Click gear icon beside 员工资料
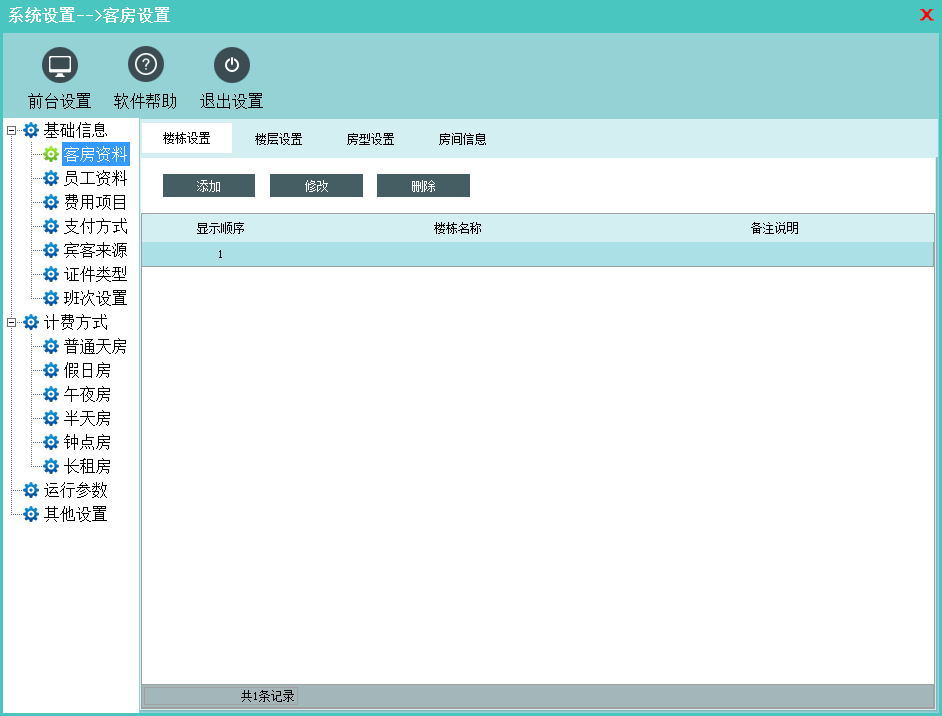Screen dimensions: 942x716 pyautogui.click(x=51, y=179)
